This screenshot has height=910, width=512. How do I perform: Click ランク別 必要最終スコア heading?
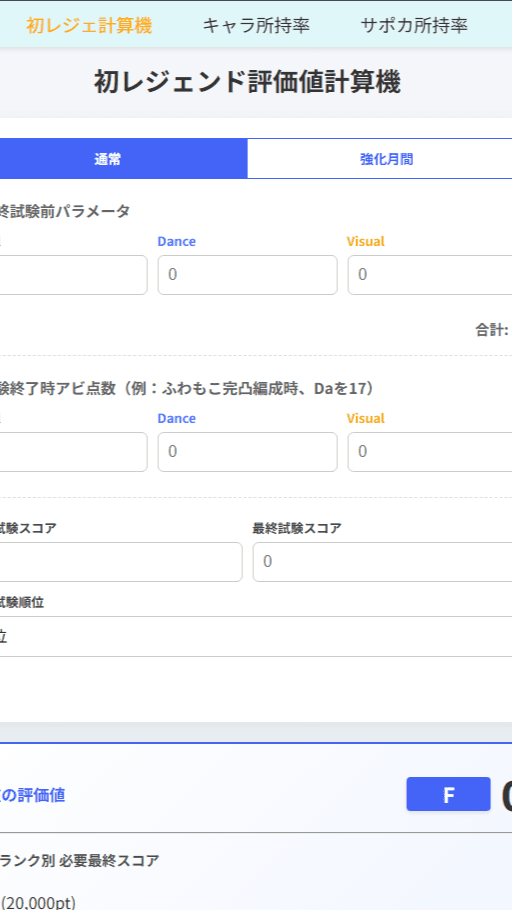click(x=80, y=861)
